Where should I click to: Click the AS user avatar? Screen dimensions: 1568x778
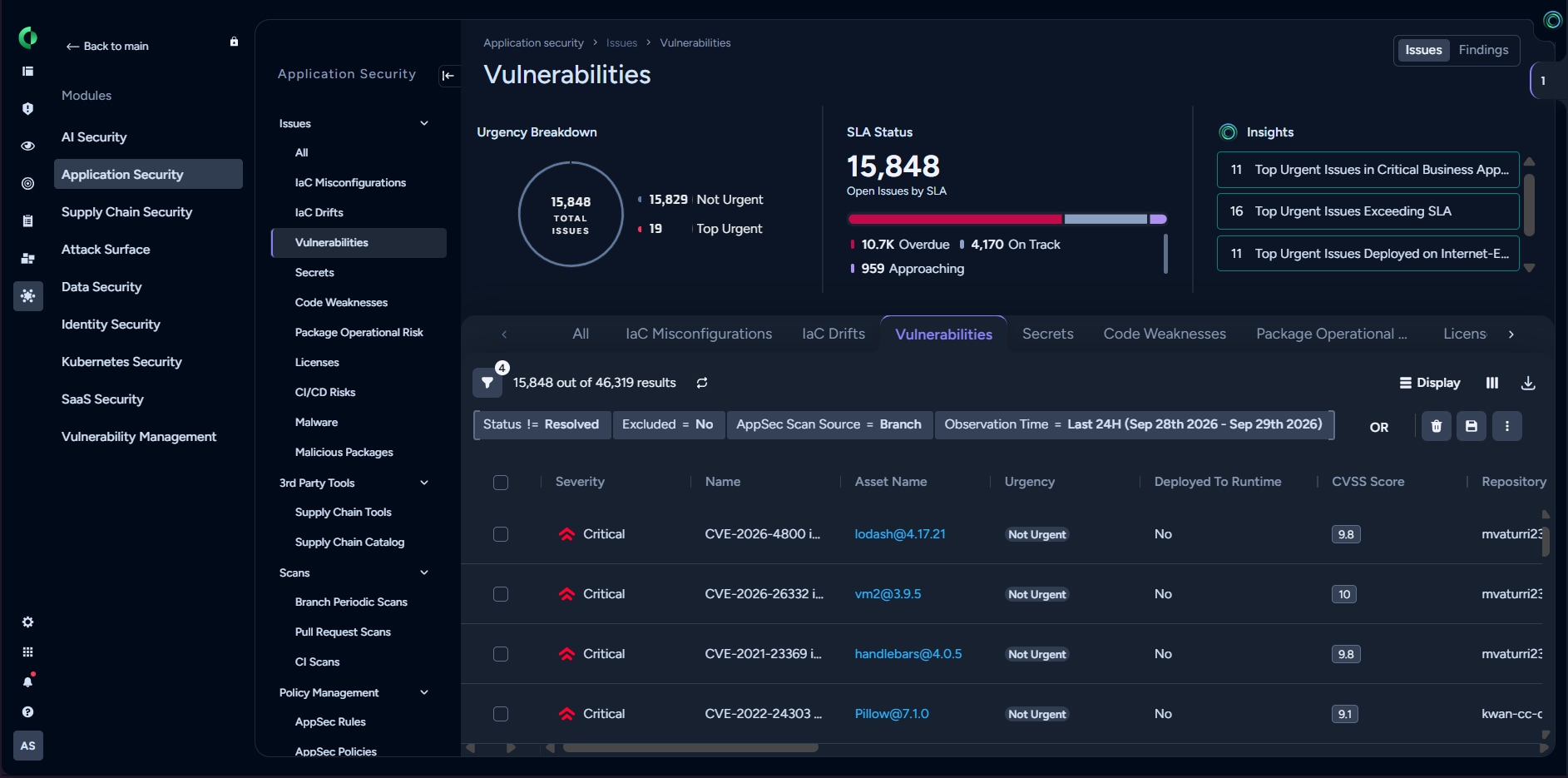27,746
